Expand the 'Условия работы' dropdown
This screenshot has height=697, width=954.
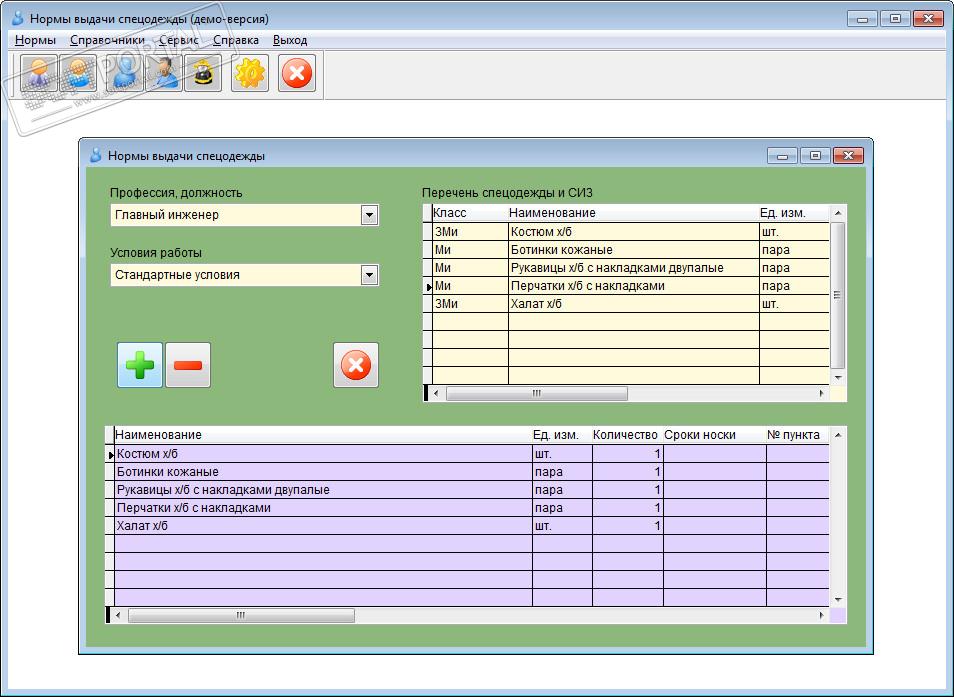[369, 275]
